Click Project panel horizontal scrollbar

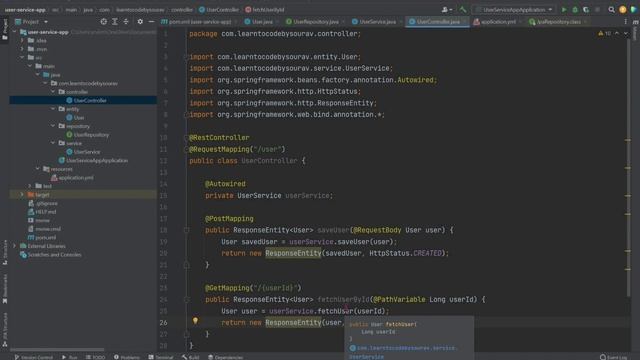[57, 349]
